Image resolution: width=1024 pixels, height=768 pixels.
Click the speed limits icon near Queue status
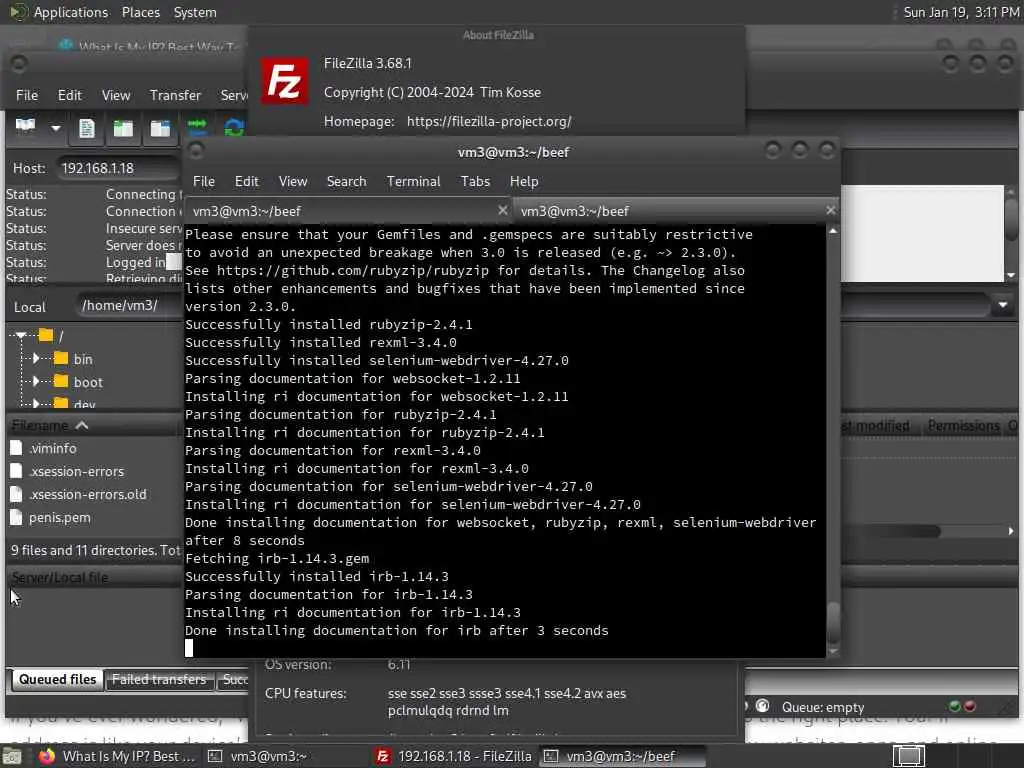(x=762, y=706)
